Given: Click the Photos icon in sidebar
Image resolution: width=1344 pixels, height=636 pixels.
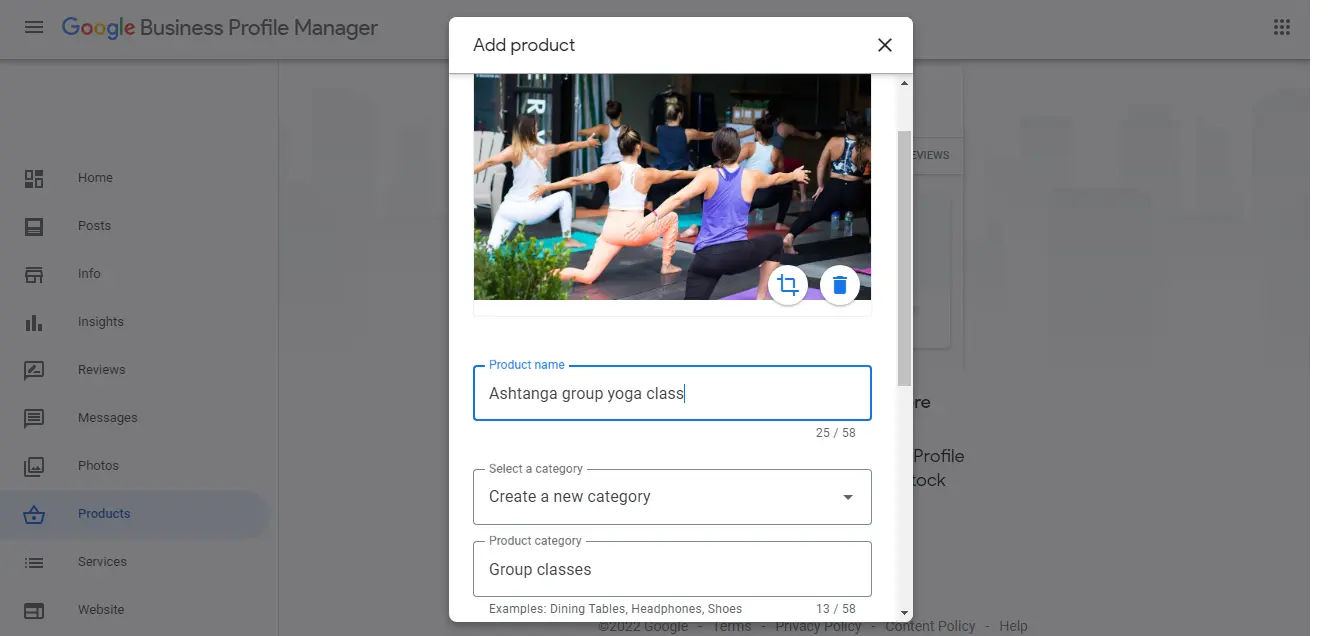Looking at the screenshot, I should click(34, 466).
